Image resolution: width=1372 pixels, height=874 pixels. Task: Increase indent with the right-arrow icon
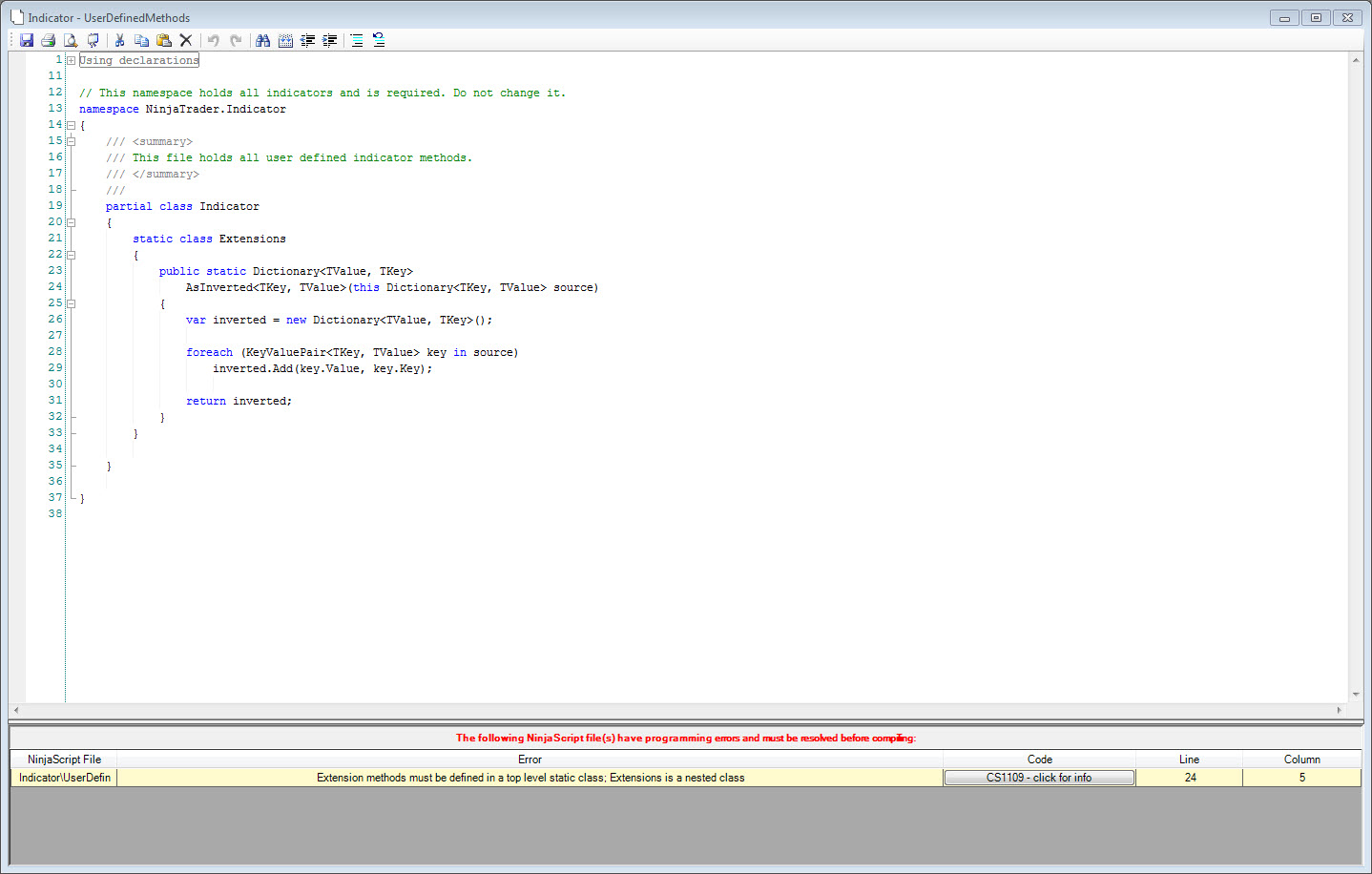tap(330, 40)
